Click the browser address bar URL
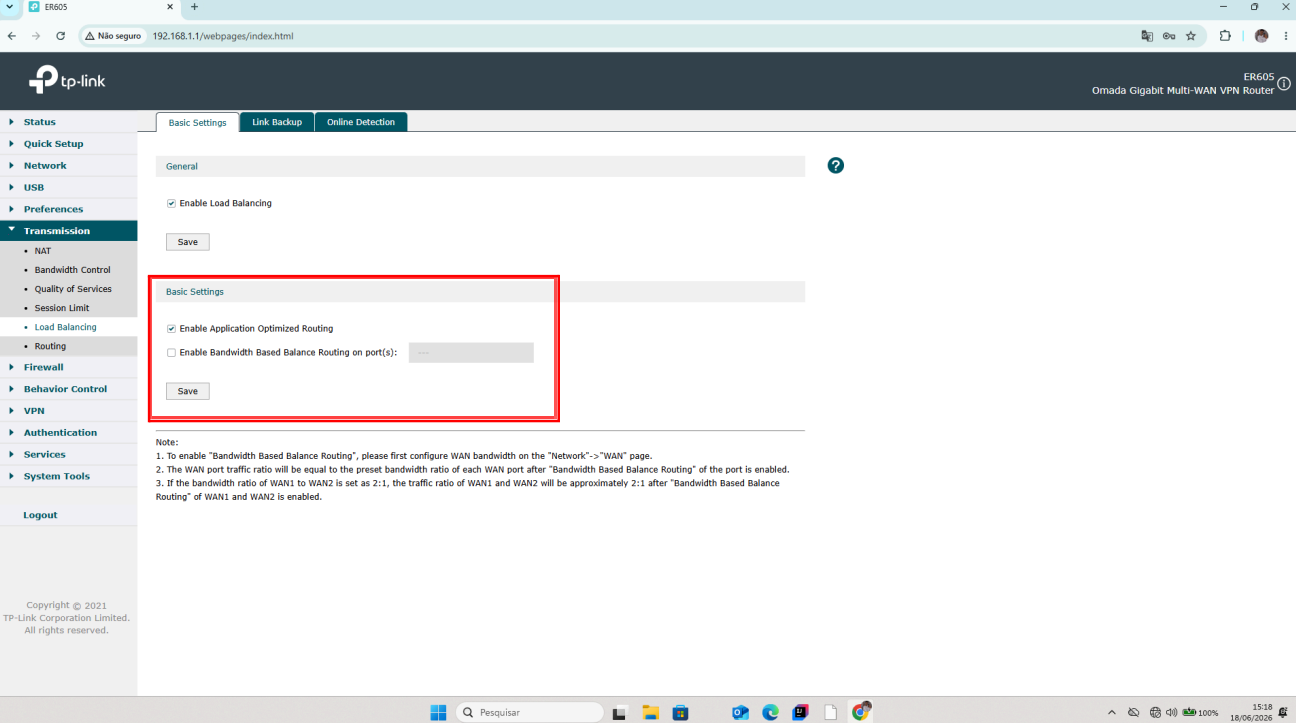 [x=223, y=36]
